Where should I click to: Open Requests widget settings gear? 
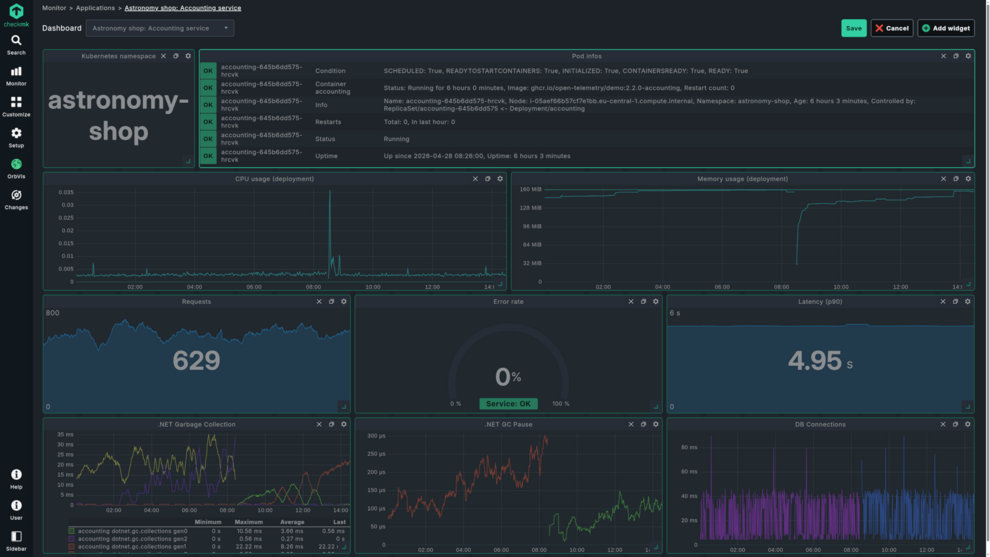click(x=343, y=302)
